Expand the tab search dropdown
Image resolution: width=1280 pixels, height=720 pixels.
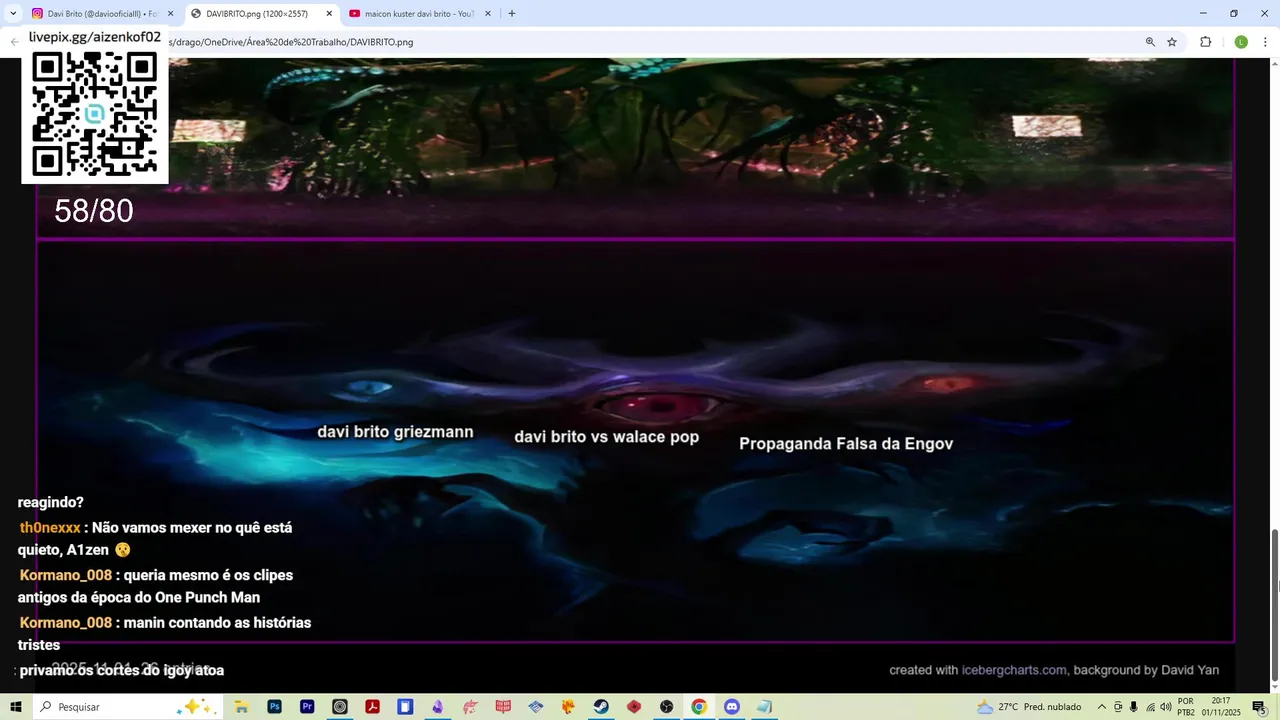pos(13,14)
